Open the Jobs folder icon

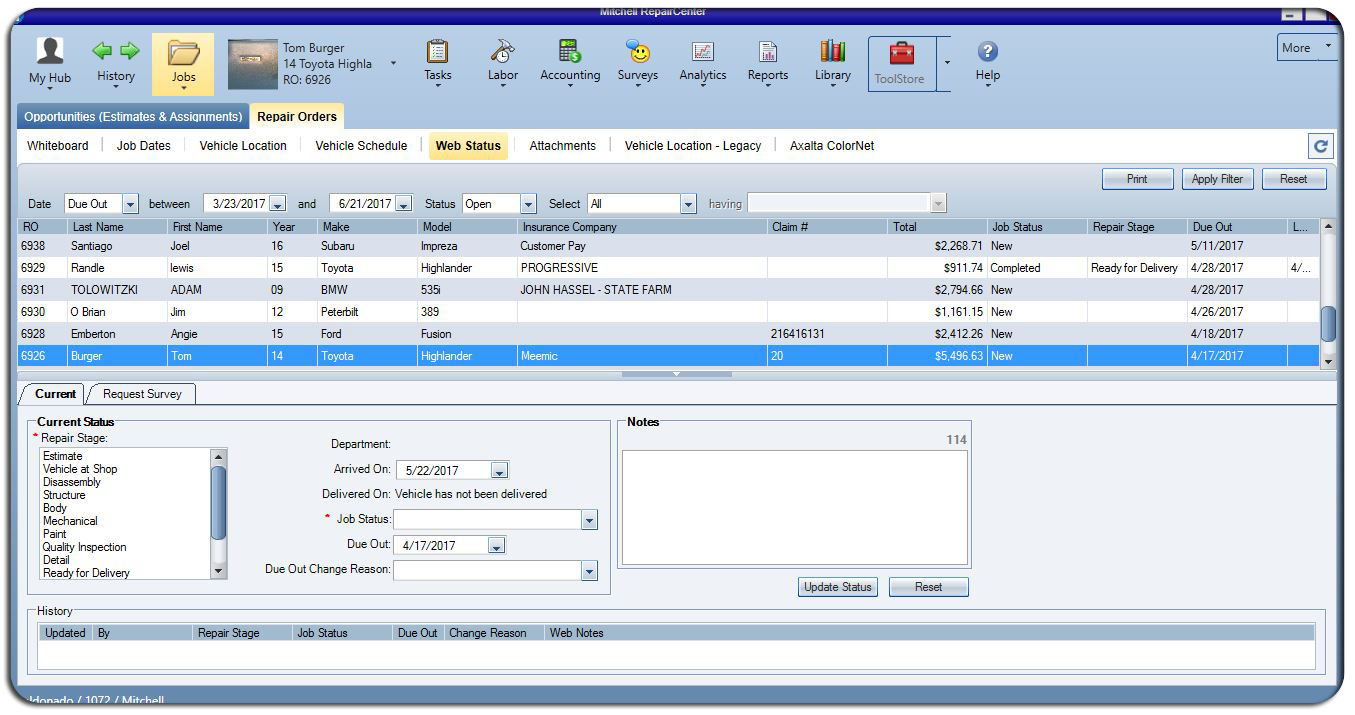pos(183,52)
